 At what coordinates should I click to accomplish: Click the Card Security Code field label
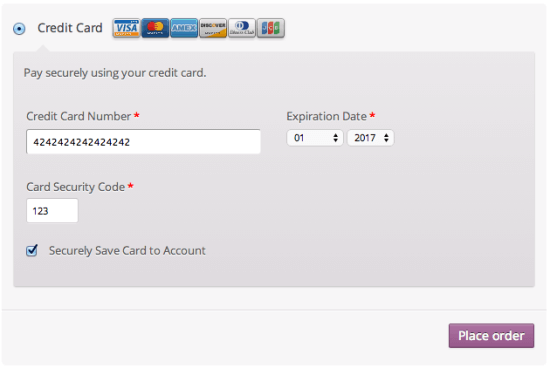click(x=75, y=187)
